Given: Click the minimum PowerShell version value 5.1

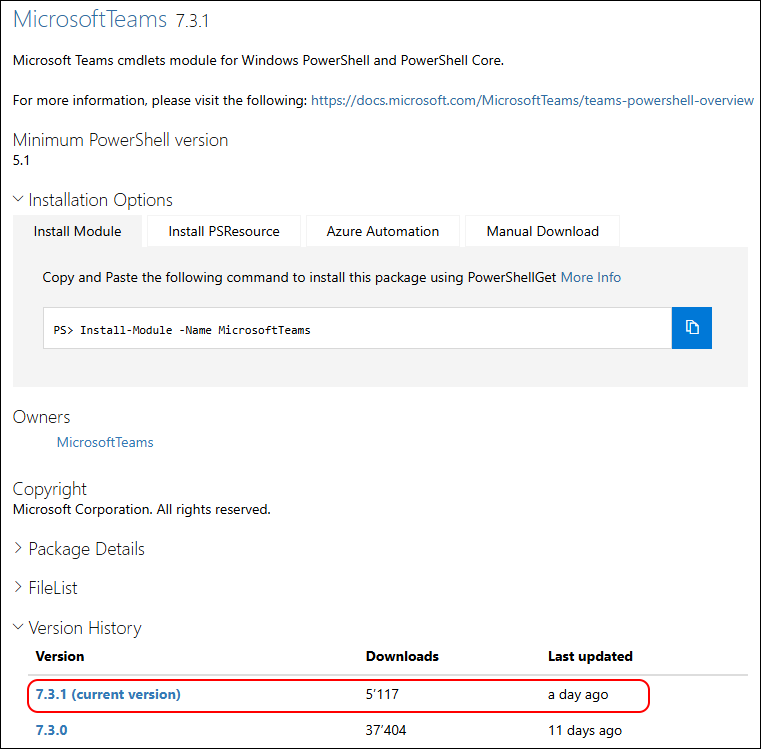Looking at the screenshot, I should tap(21, 160).
